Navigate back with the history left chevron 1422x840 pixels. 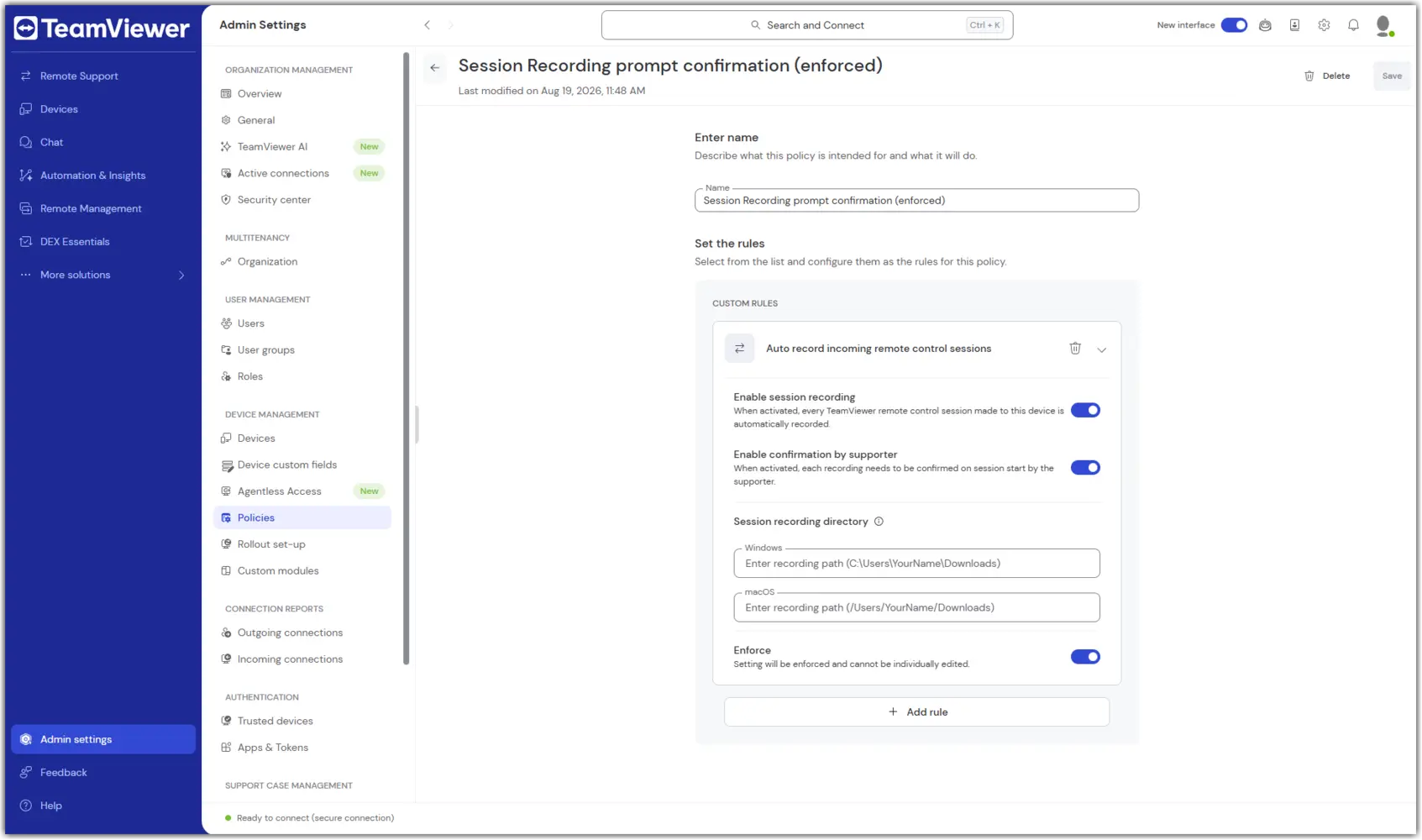click(427, 25)
